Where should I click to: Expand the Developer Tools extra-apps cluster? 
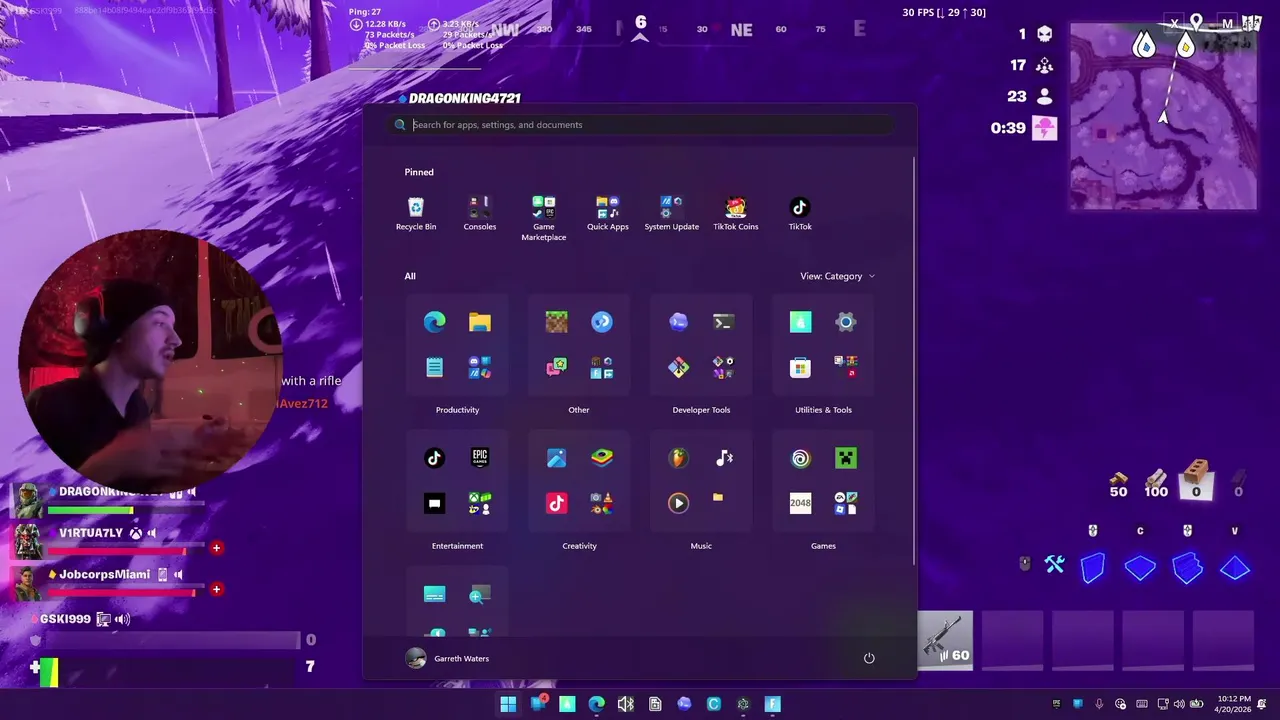724,367
